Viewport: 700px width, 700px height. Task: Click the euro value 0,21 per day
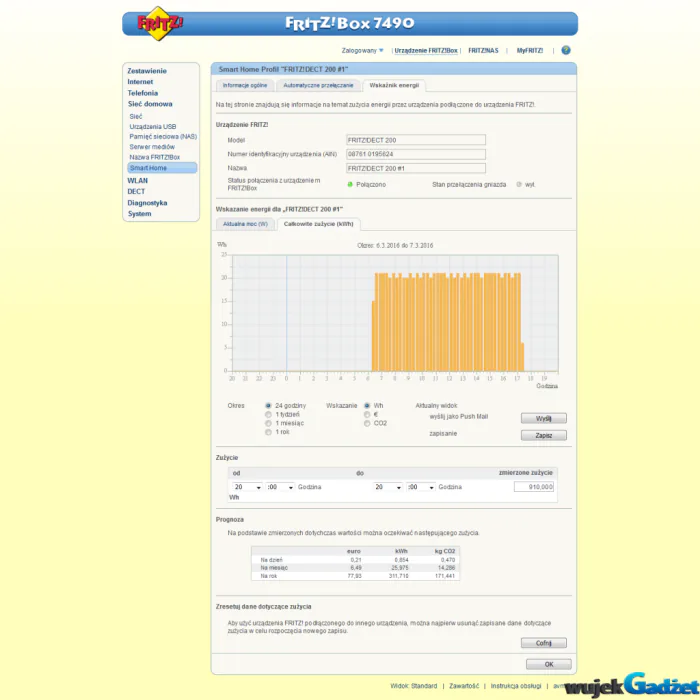coord(356,560)
